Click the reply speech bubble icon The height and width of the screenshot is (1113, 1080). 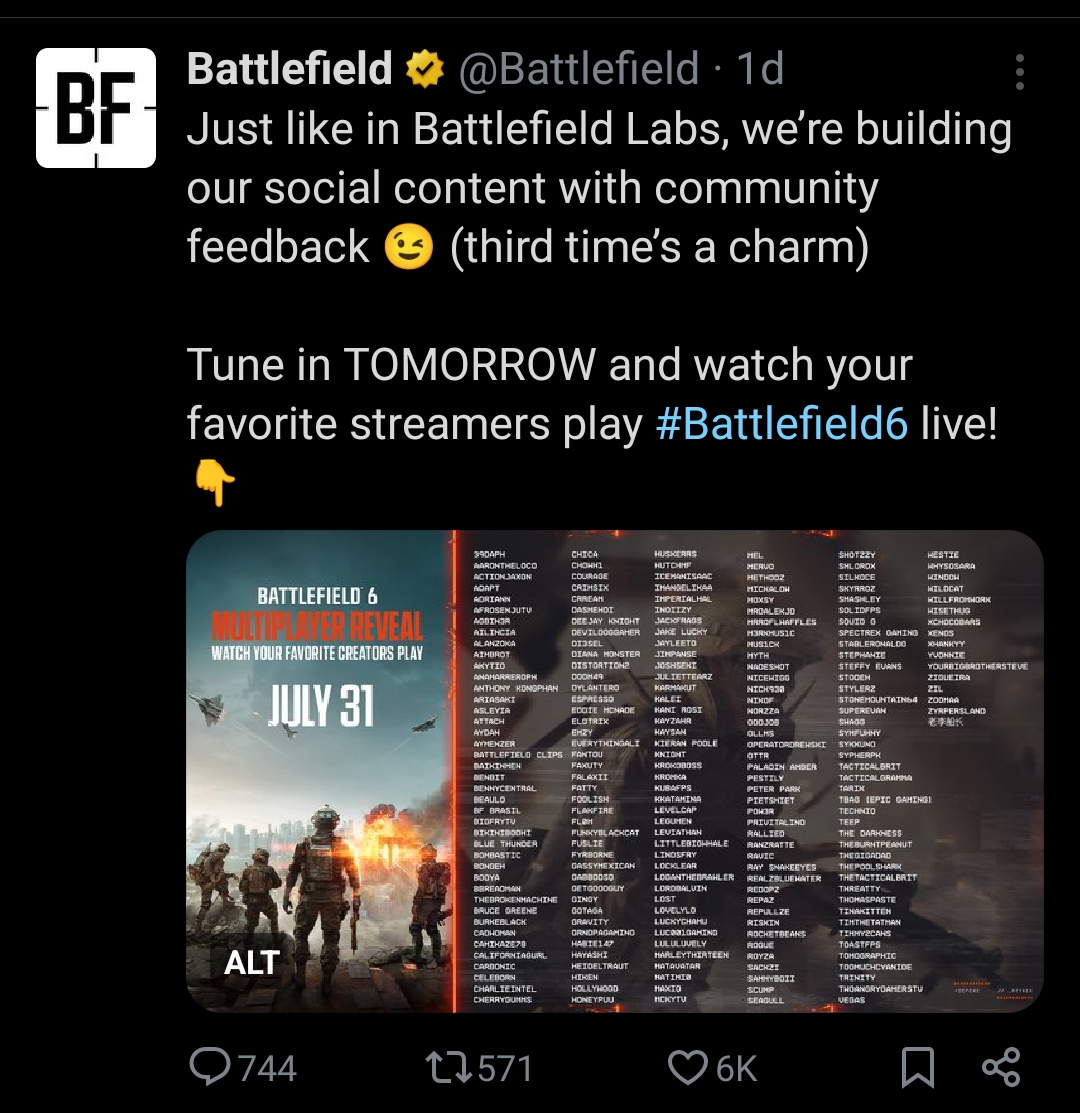coord(210,1067)
